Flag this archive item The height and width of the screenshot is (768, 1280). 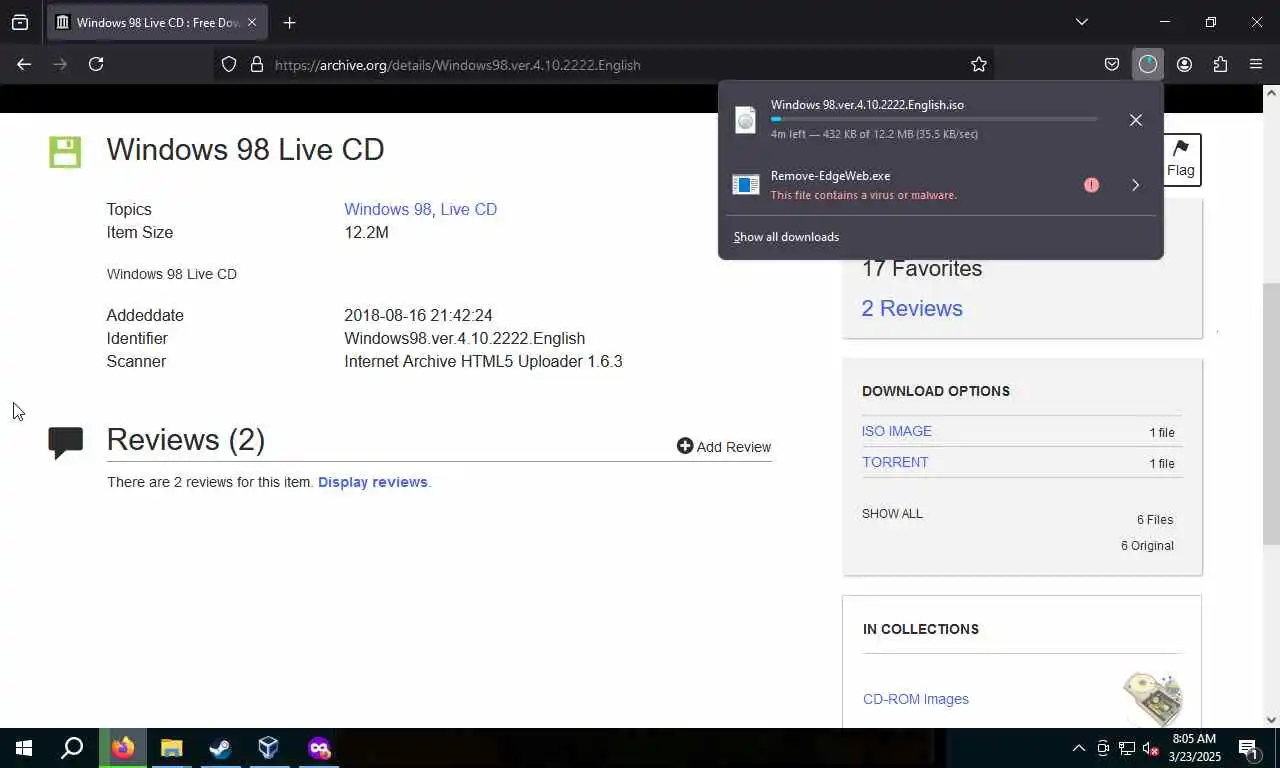point(1180,159)
